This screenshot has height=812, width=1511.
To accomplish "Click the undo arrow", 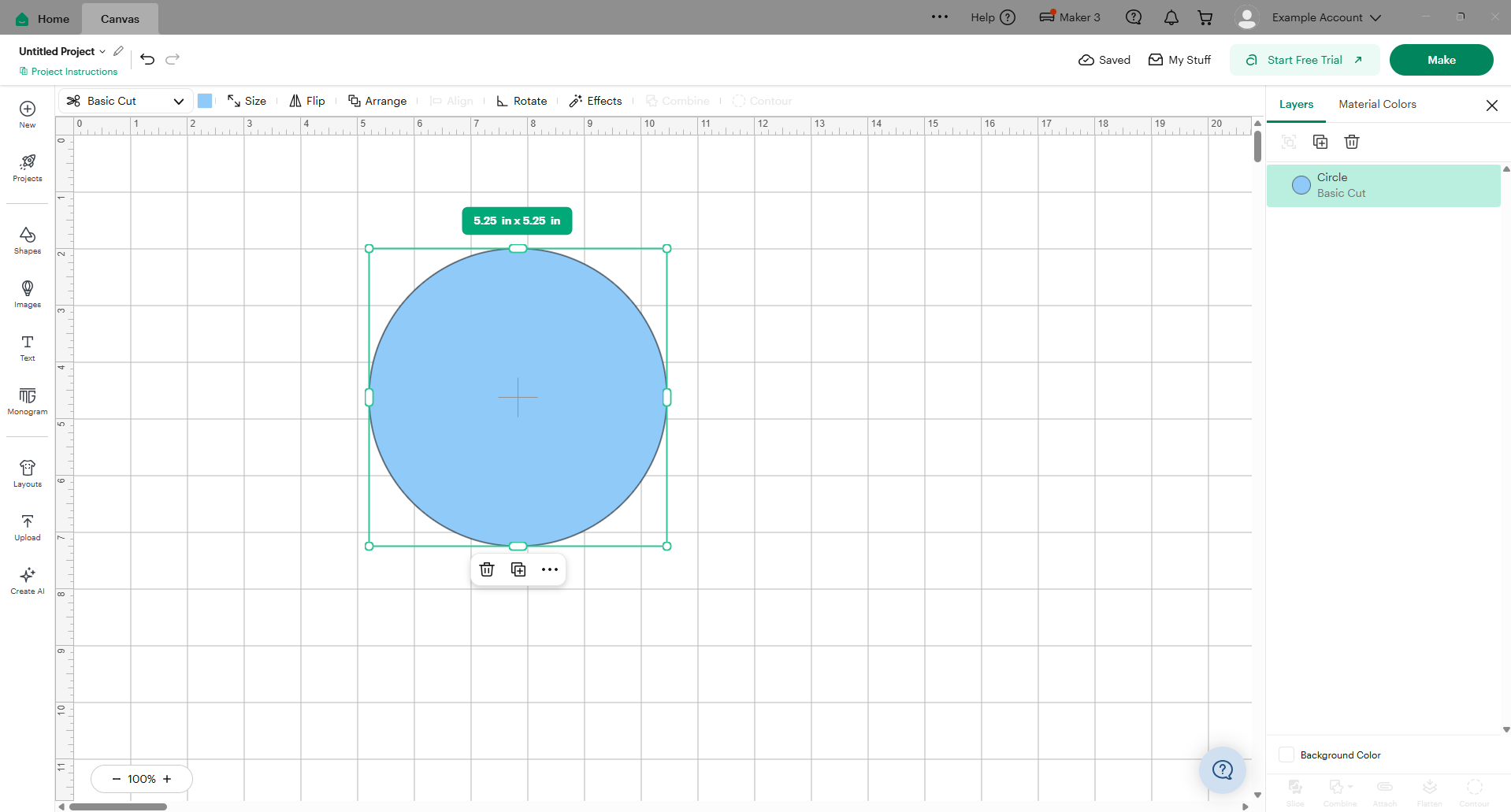I will pos(147,59).
